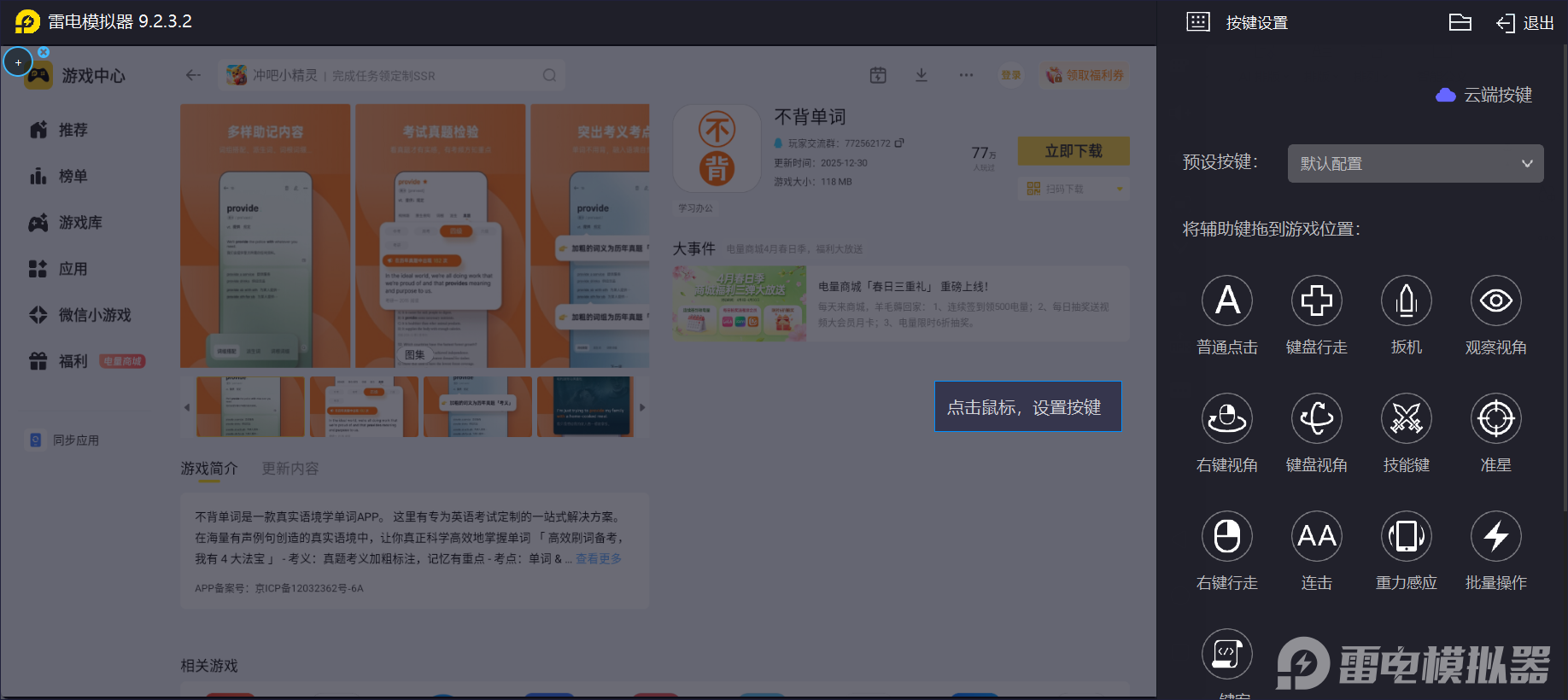1568x700 pixels.
Task: Switch to the 游戏简介 tab
Action: click(209, 469)
